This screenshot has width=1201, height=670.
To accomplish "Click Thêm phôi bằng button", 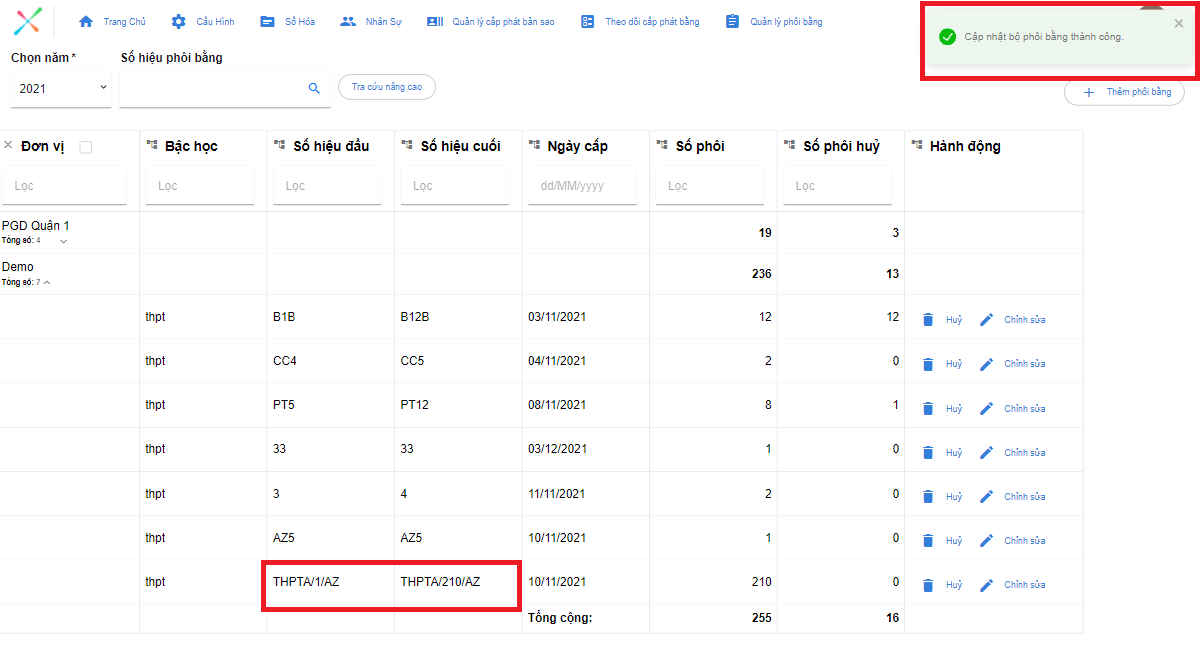I will (1125, 92).
